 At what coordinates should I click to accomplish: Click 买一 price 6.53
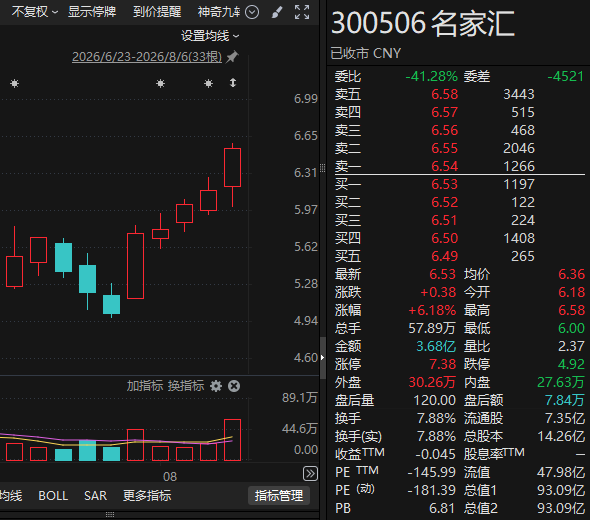coord(444,184)
